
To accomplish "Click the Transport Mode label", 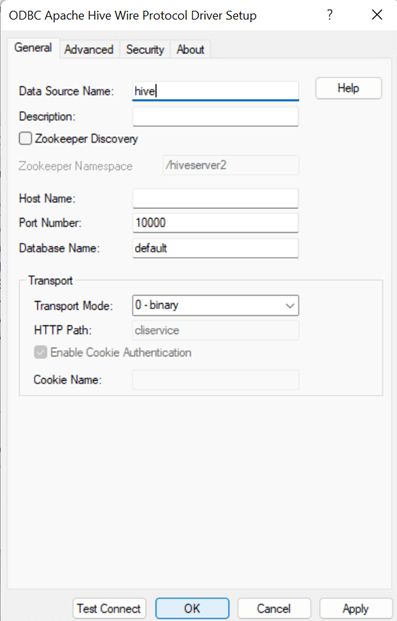I will [73, 306].
